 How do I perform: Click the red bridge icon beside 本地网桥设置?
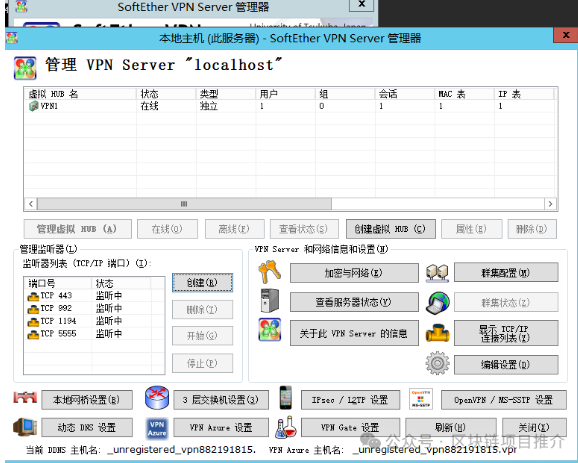pyautogui.click(x=25, y=397)
